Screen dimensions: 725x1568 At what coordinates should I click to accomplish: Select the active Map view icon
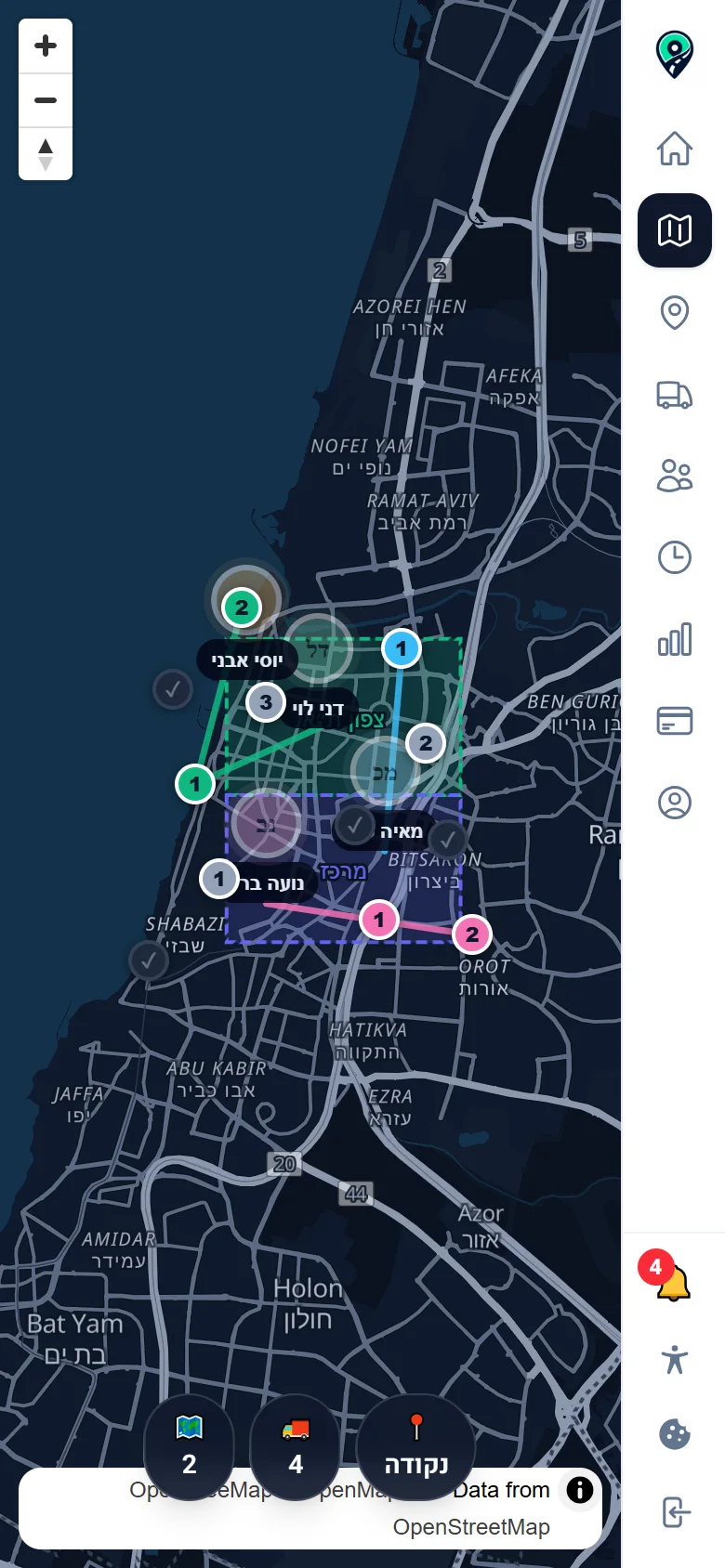675,230
